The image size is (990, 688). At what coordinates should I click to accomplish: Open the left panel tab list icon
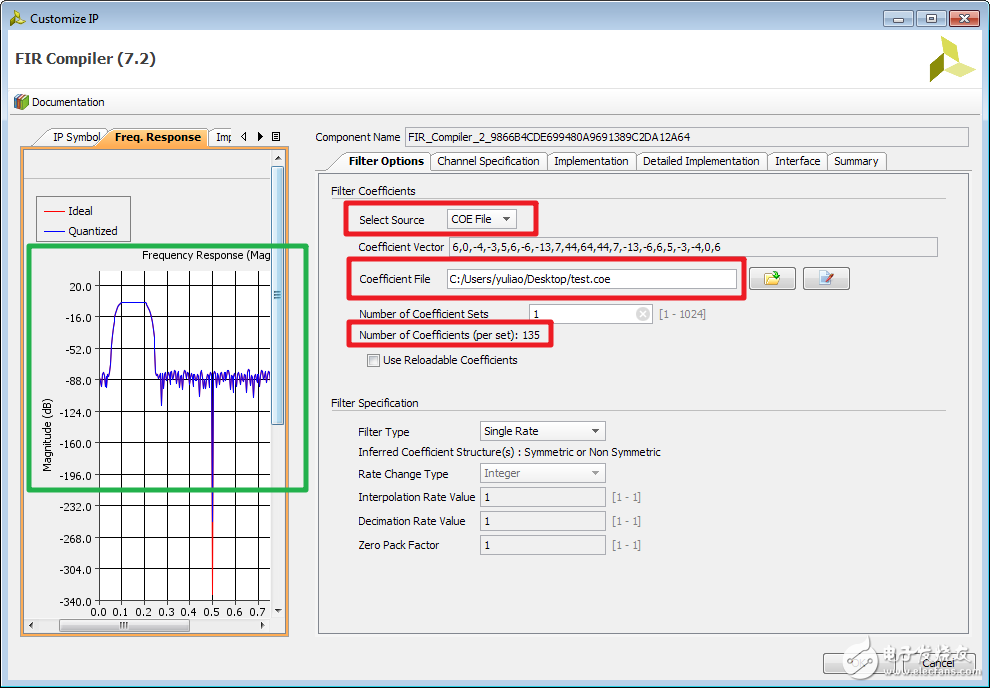click(276, 137)
